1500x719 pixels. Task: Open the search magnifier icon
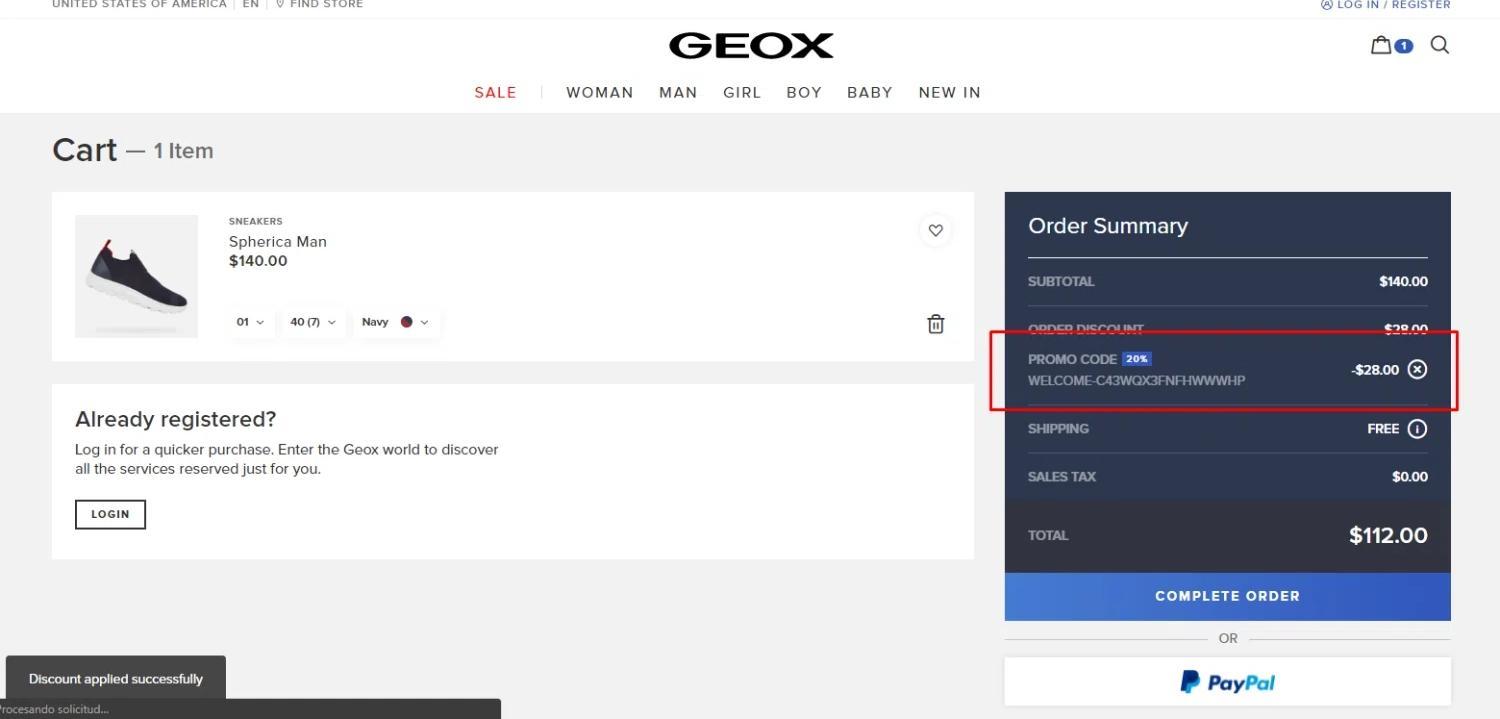click(x=1440, y=45)
